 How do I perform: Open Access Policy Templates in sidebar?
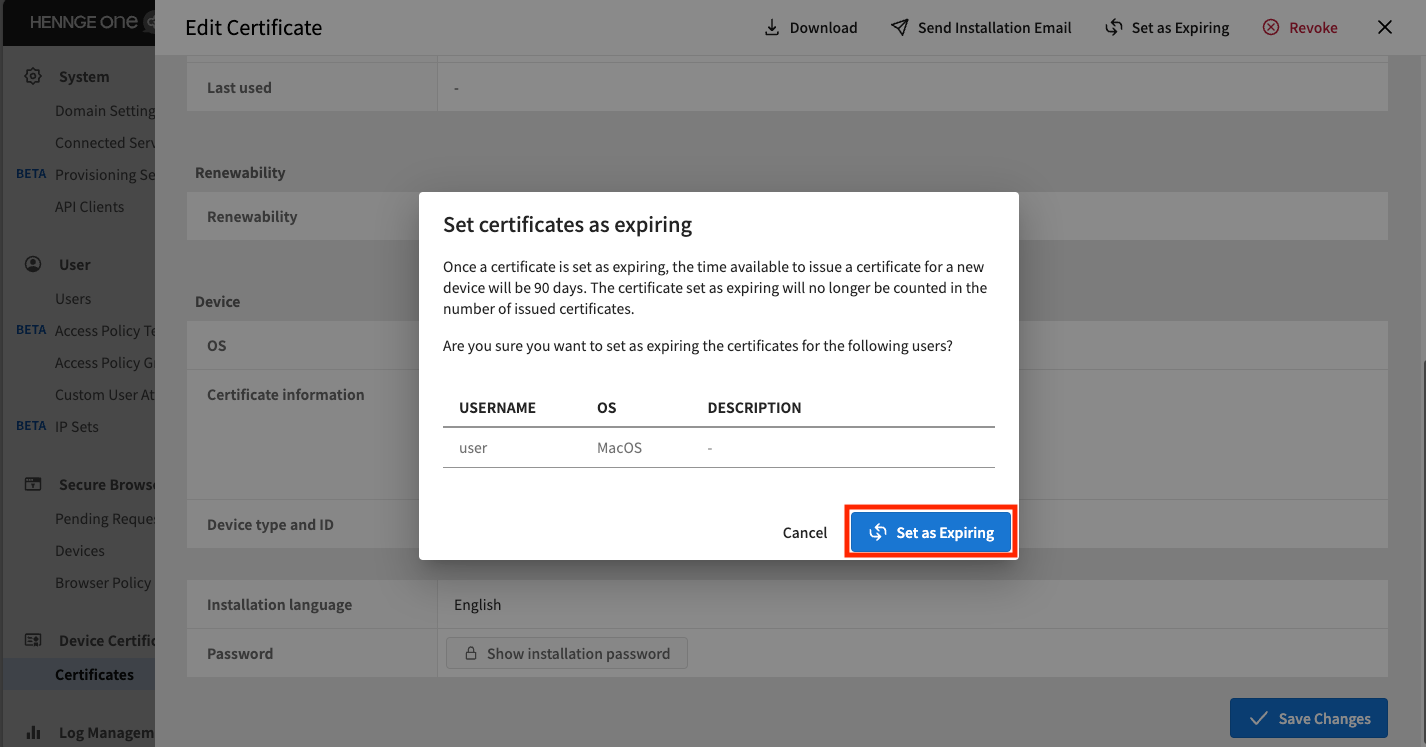click(105, 331)
